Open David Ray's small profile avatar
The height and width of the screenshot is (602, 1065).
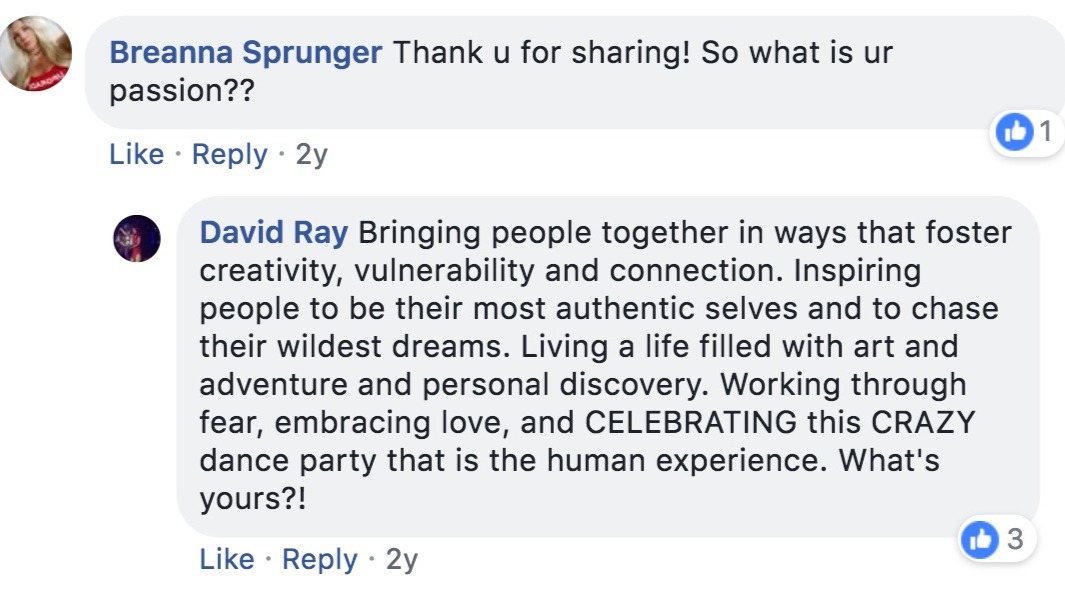137,238
